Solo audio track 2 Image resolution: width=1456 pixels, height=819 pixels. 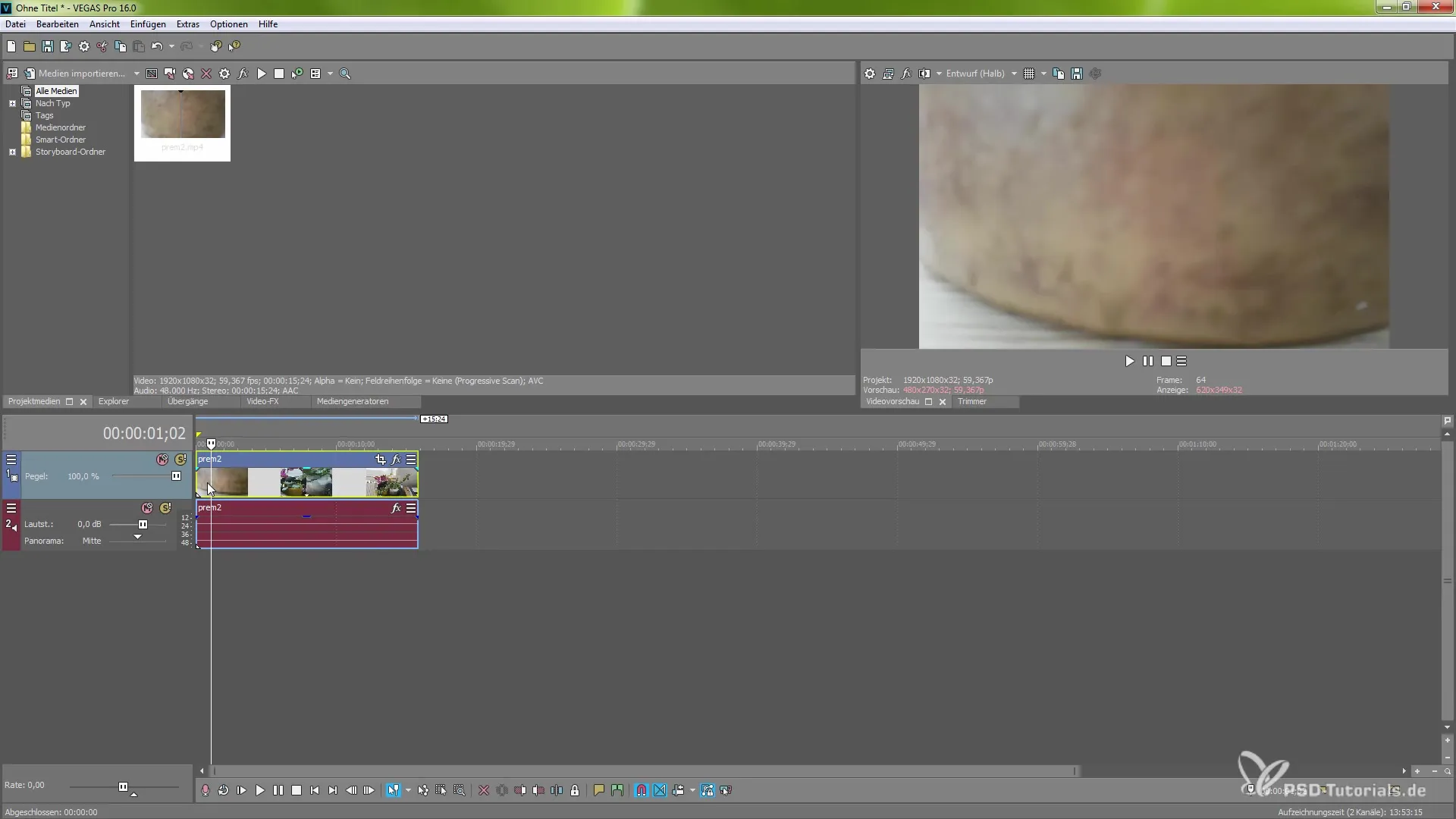coord(165,508)
